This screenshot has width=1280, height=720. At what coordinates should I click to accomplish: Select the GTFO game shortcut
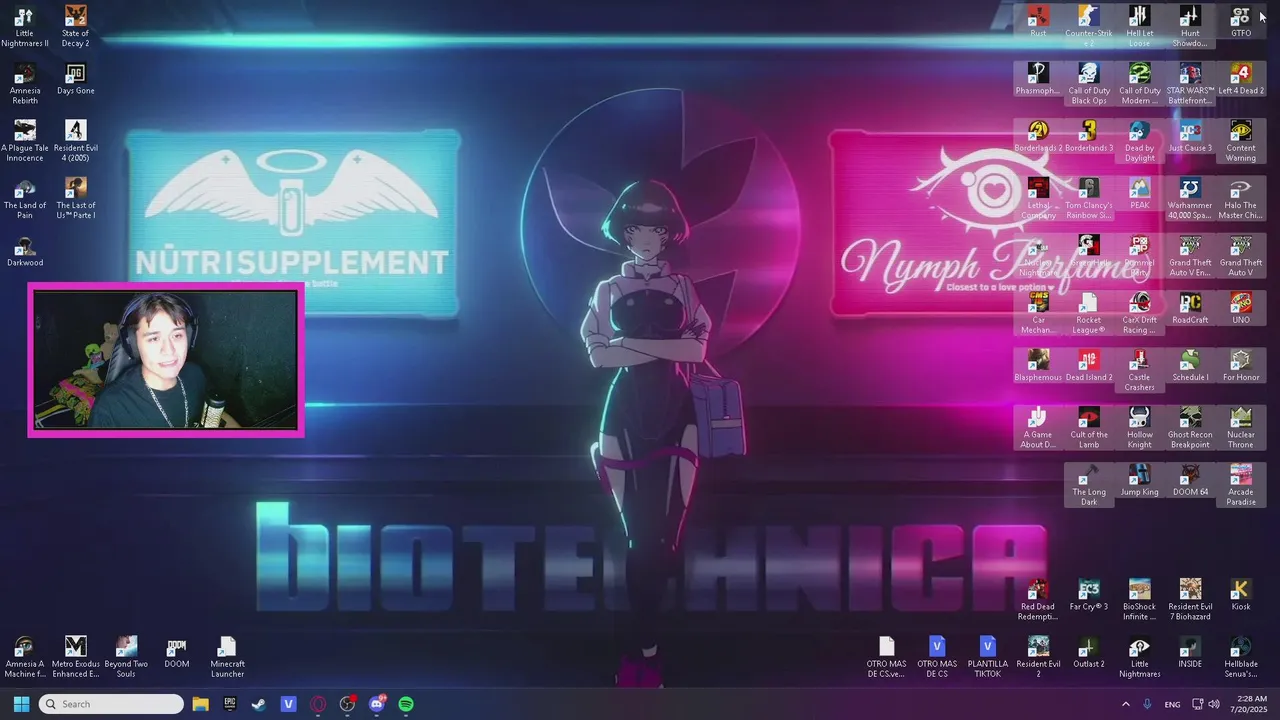click(1241, 22)
